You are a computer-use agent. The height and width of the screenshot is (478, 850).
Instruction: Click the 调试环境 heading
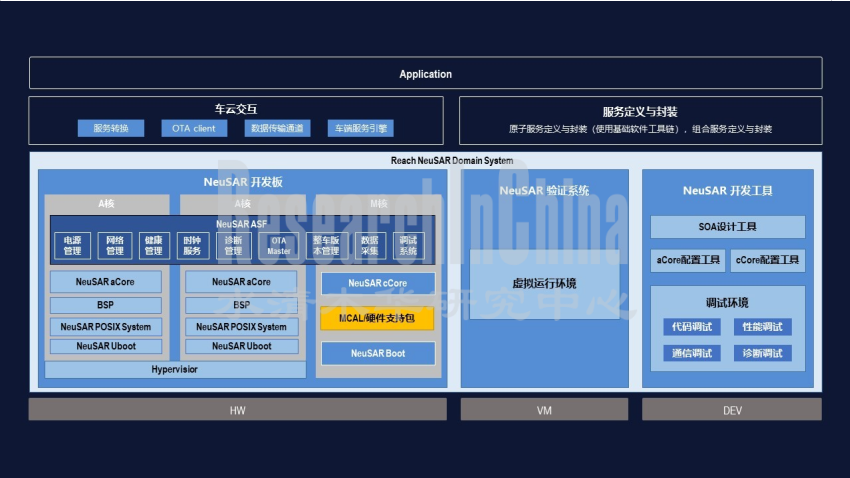pyautogui.click(x=727, y=302)
